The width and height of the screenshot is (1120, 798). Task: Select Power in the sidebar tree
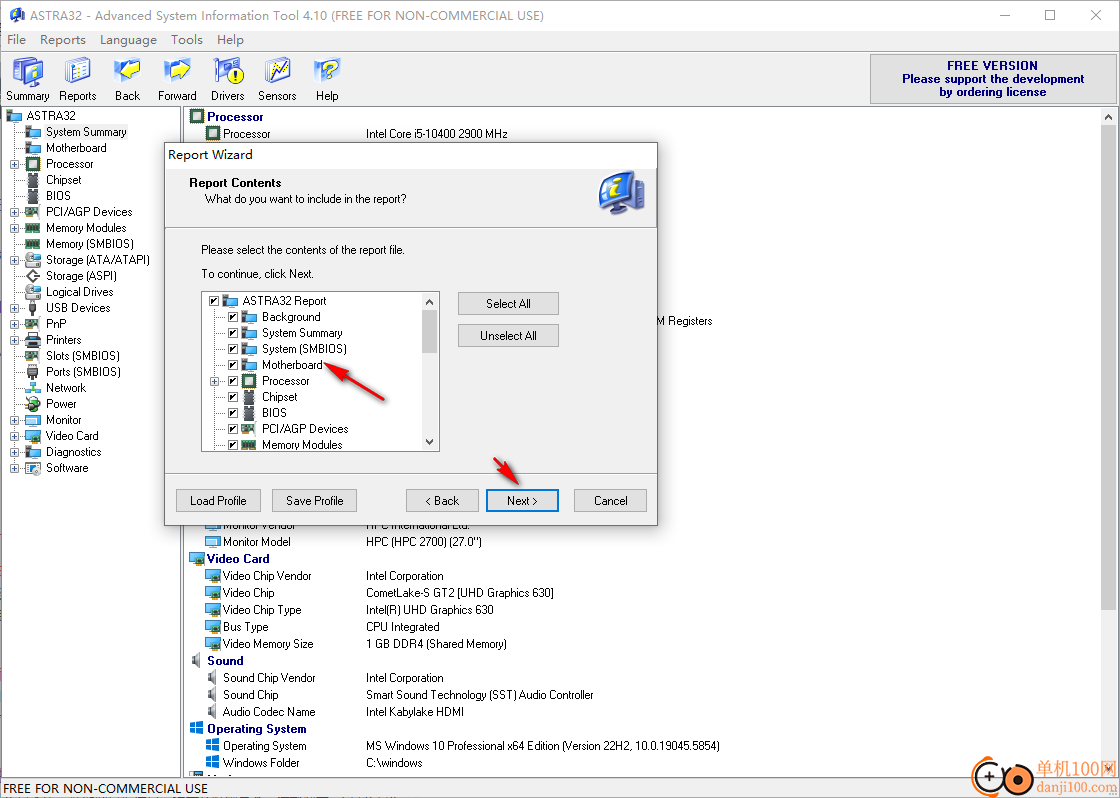[61, 404]
